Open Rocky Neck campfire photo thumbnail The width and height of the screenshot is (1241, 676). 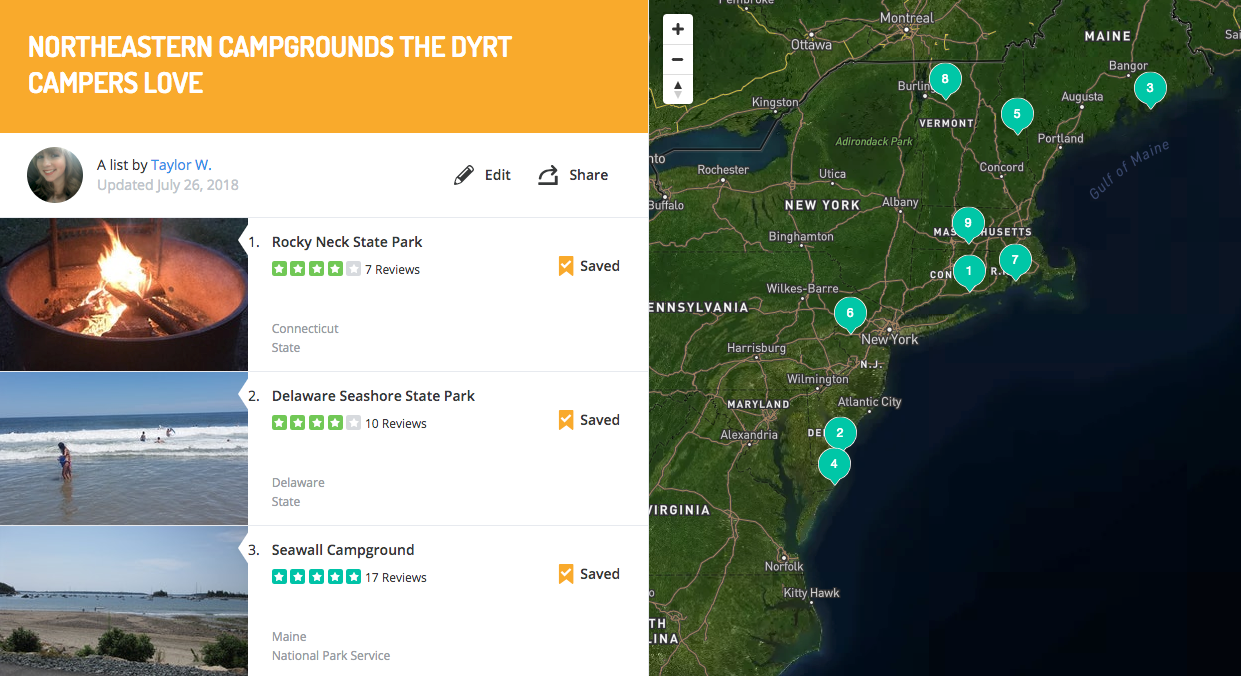coord(124,295)
